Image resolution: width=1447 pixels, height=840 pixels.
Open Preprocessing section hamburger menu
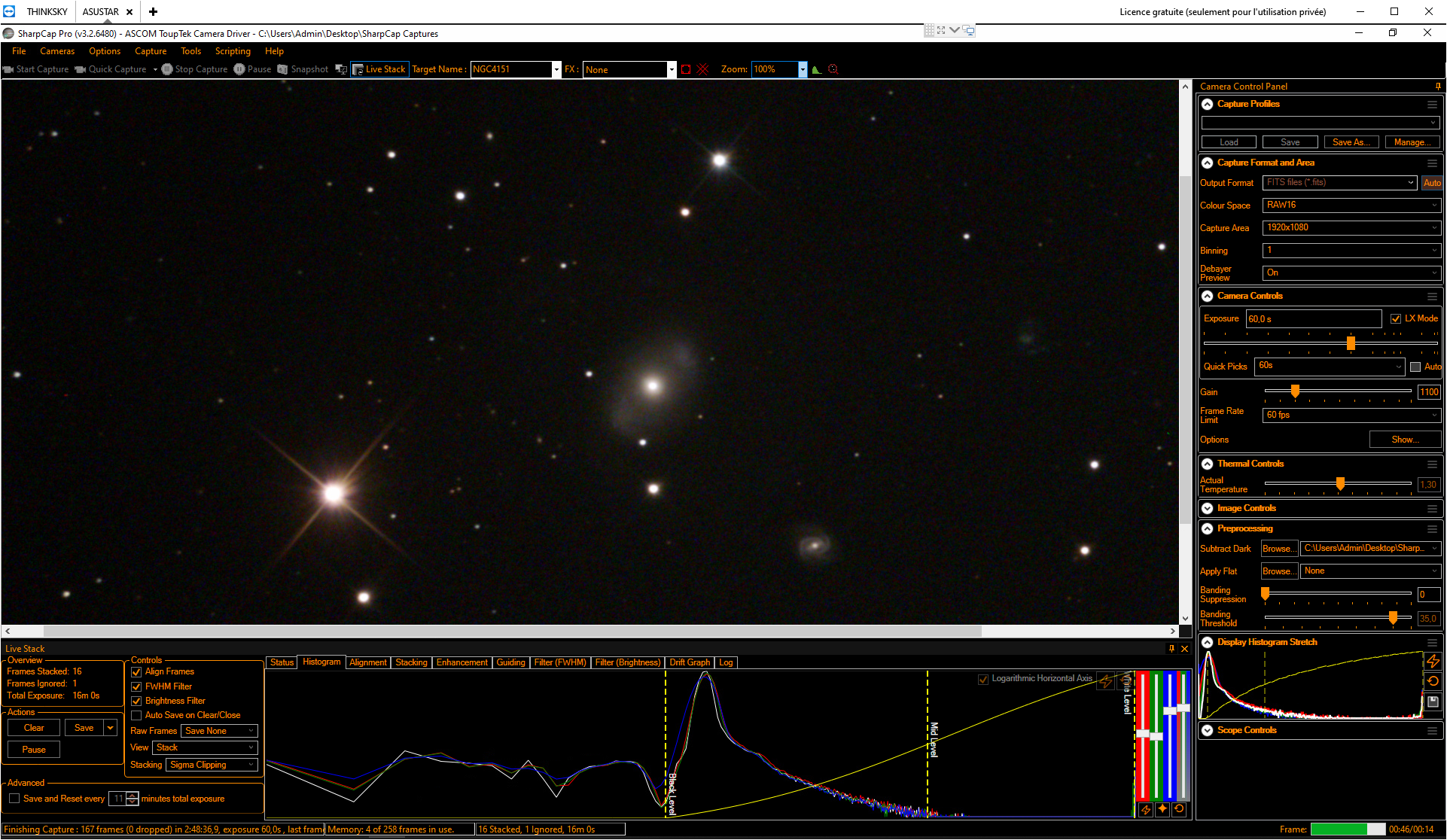[x=1432, y=529]
